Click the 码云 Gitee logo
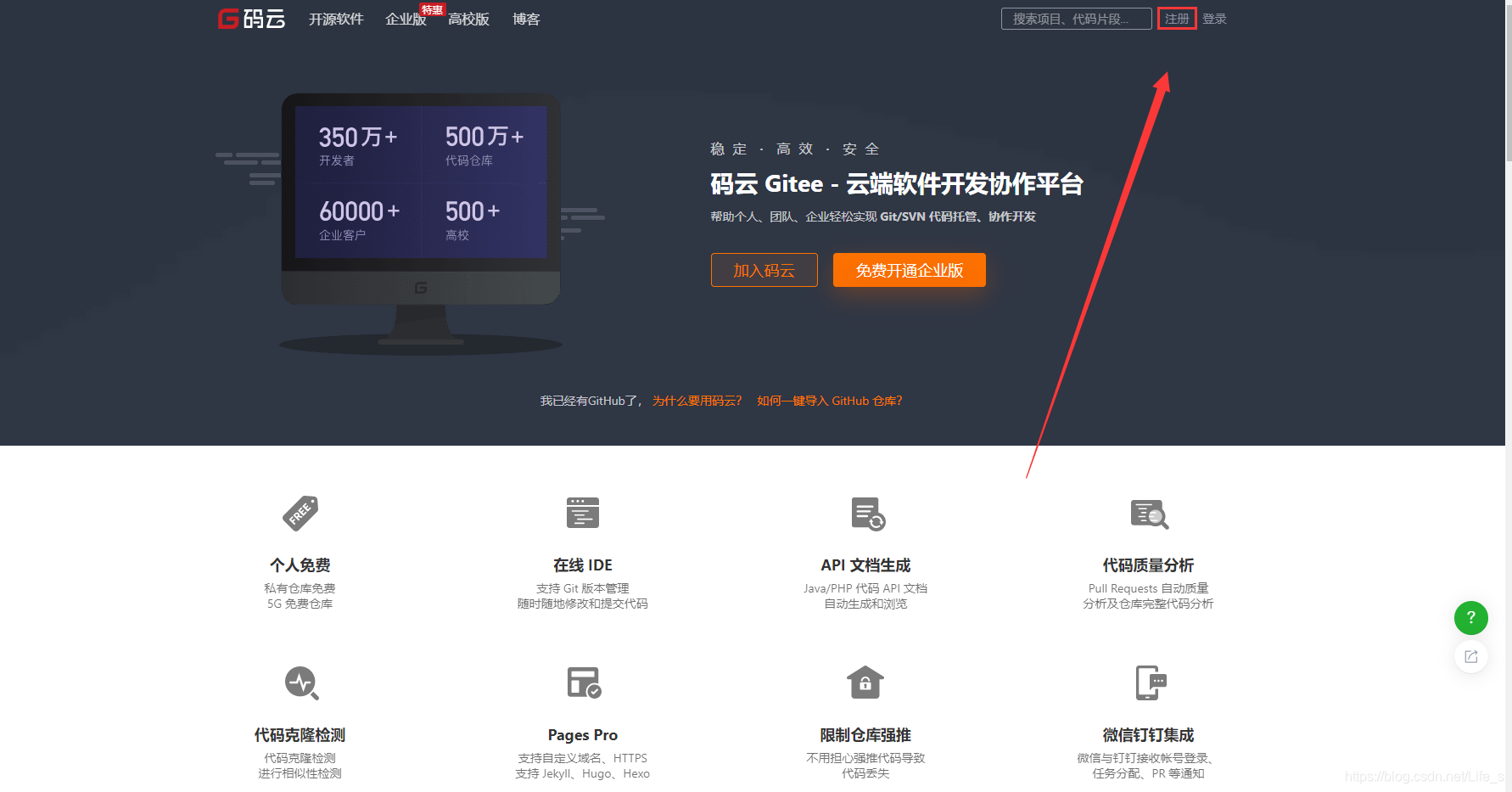 coord(251,19)
